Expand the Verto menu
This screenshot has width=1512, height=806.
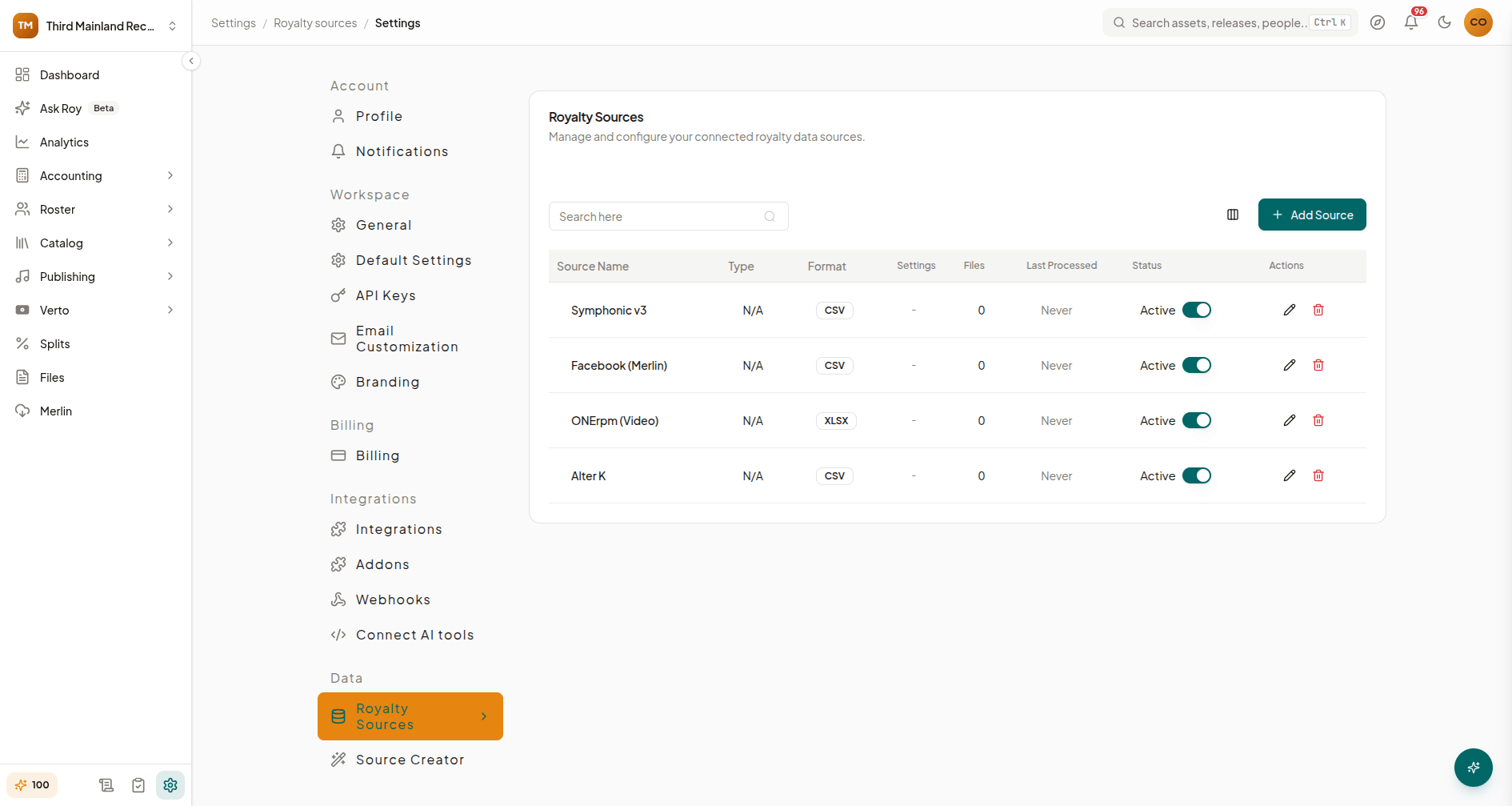96,310
